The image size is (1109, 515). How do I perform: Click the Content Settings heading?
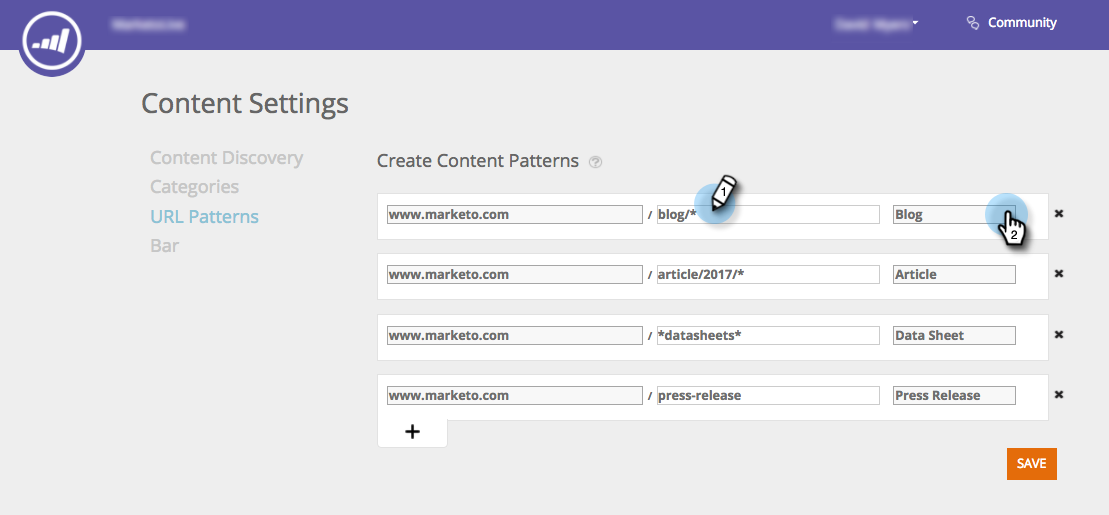[x=245, y=103]
